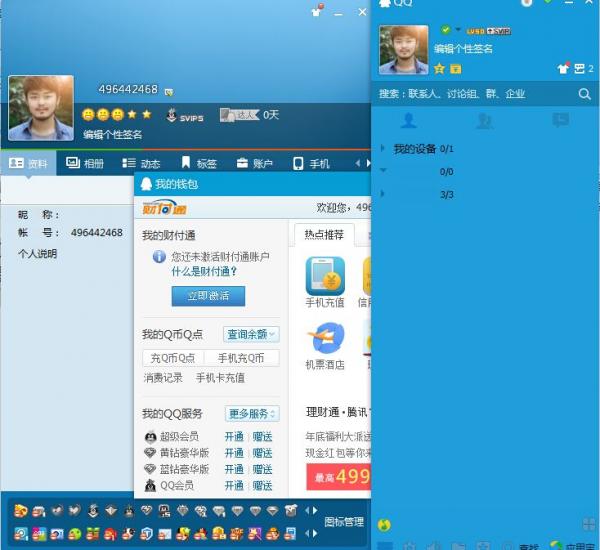Click the 手机充Q币 button

click(x=241, y=358)
